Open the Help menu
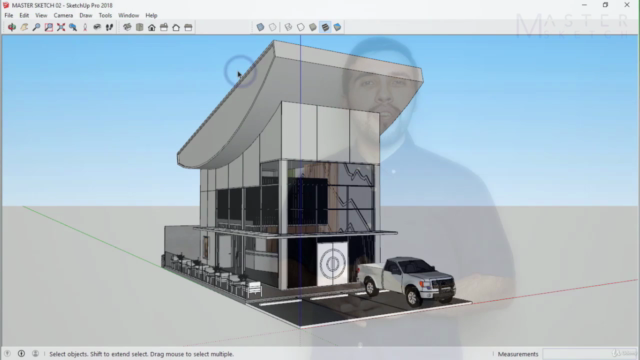Screen dimensions: 640x360 pos(151,16)
